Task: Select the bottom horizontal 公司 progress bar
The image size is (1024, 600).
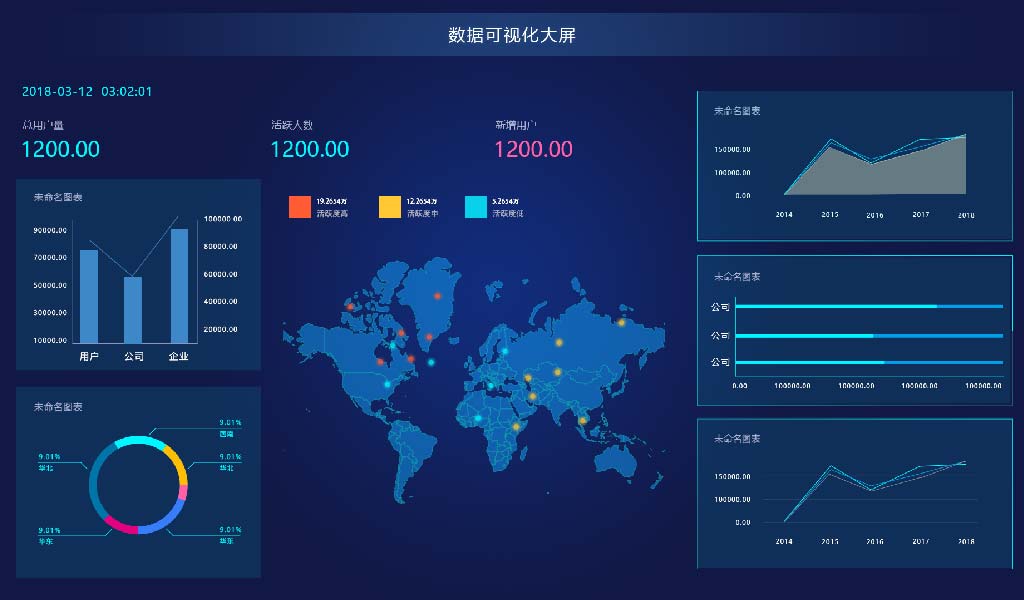Action: click(x=868, y=361)
